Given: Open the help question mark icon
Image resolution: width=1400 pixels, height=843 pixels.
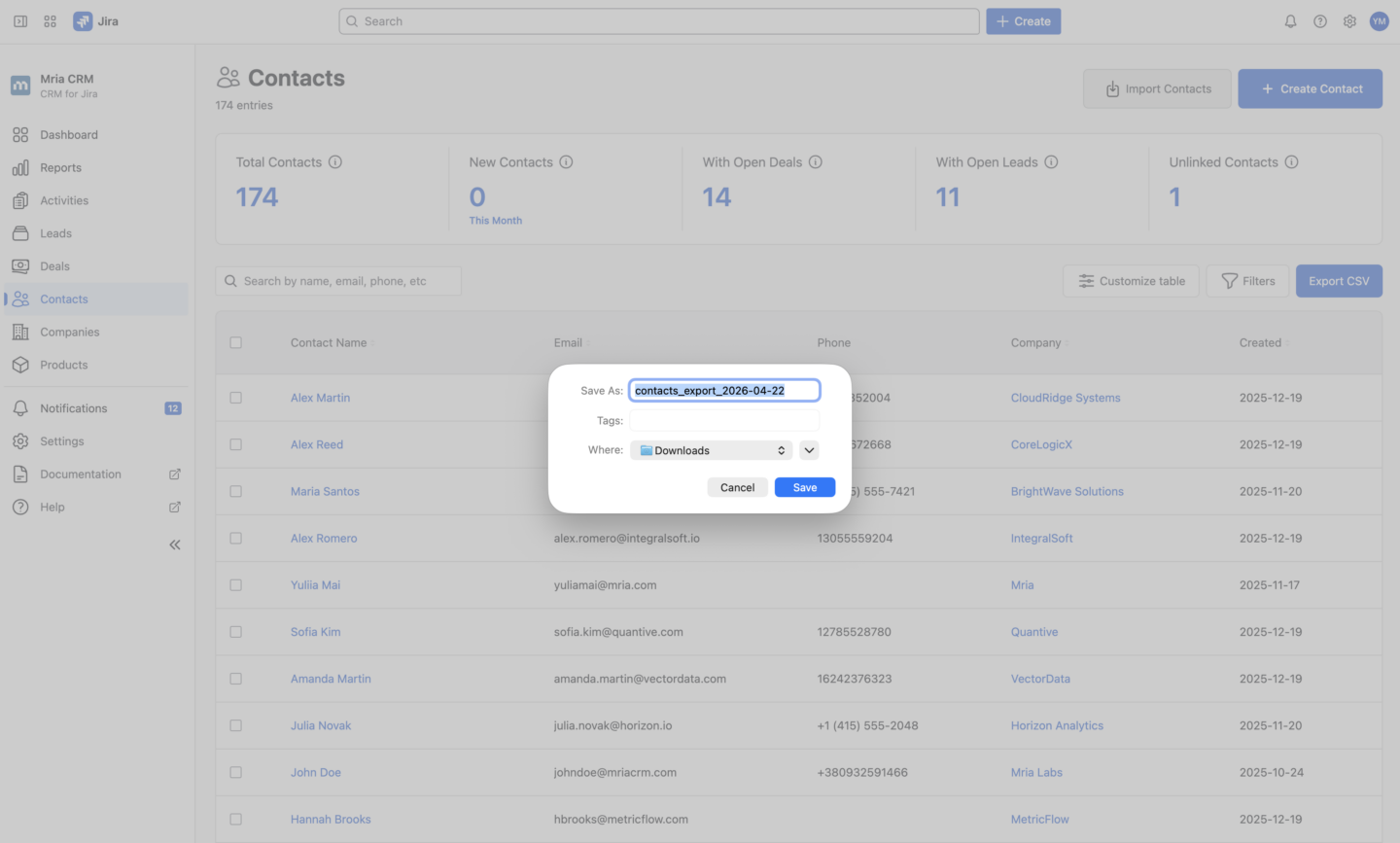Looking at the screenshot, I should 1319,20.
